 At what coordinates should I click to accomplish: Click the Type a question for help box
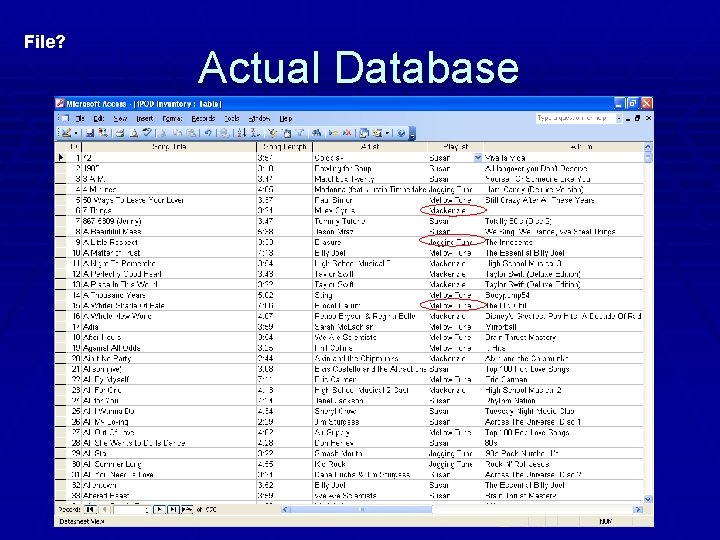(575, 118)
